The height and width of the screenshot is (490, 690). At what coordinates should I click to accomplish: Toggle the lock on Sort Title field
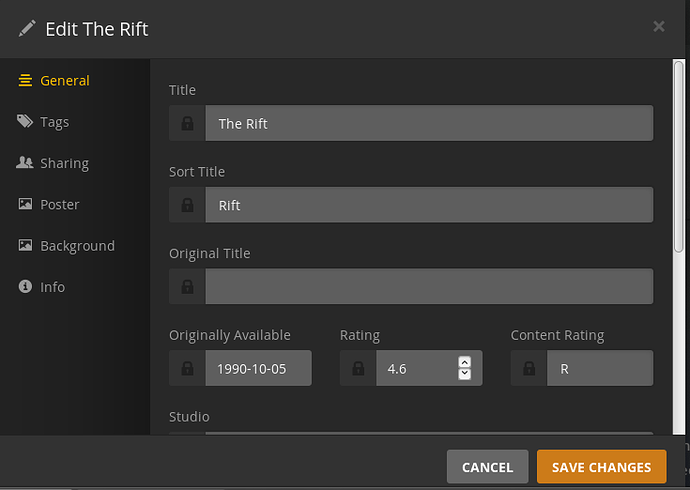point(187,205)
